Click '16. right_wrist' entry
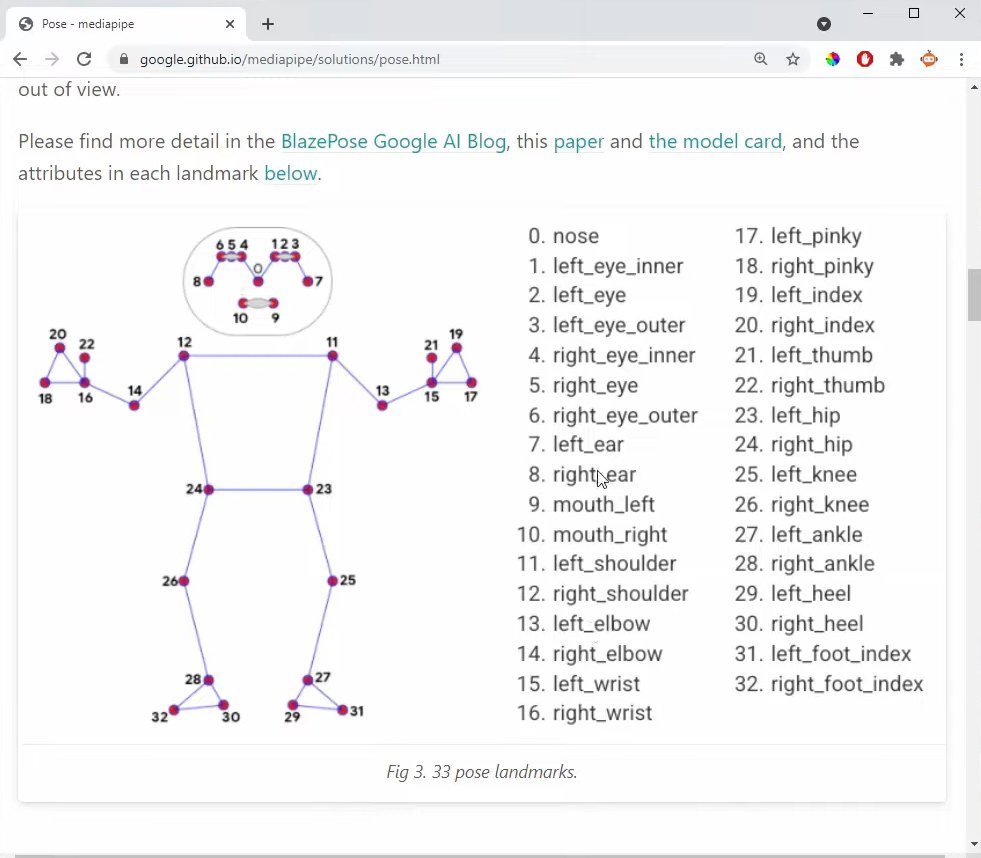 (584, 713)
